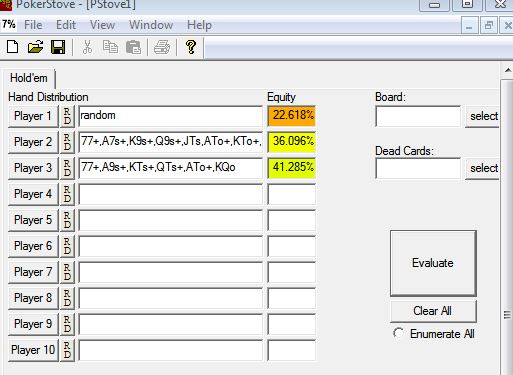Click the Player 1 button
The width and height of the screenshot is (513, 375).
tap(33, 116)
